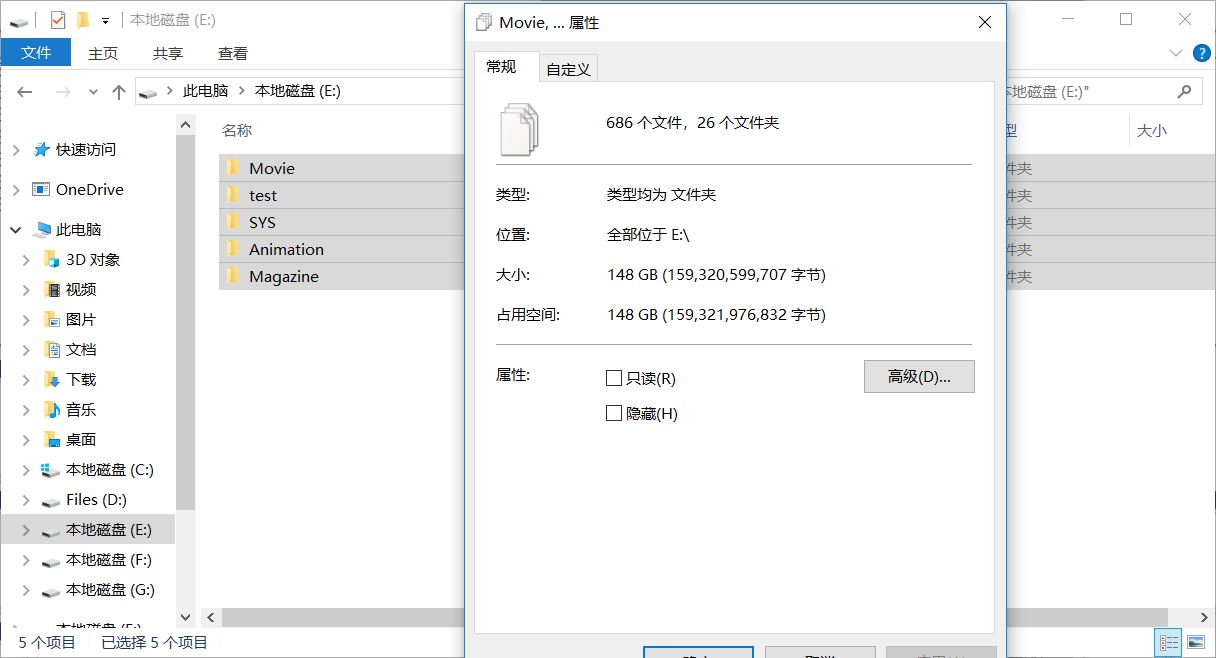Open the 音乐 folder icon

coord(51,409)
